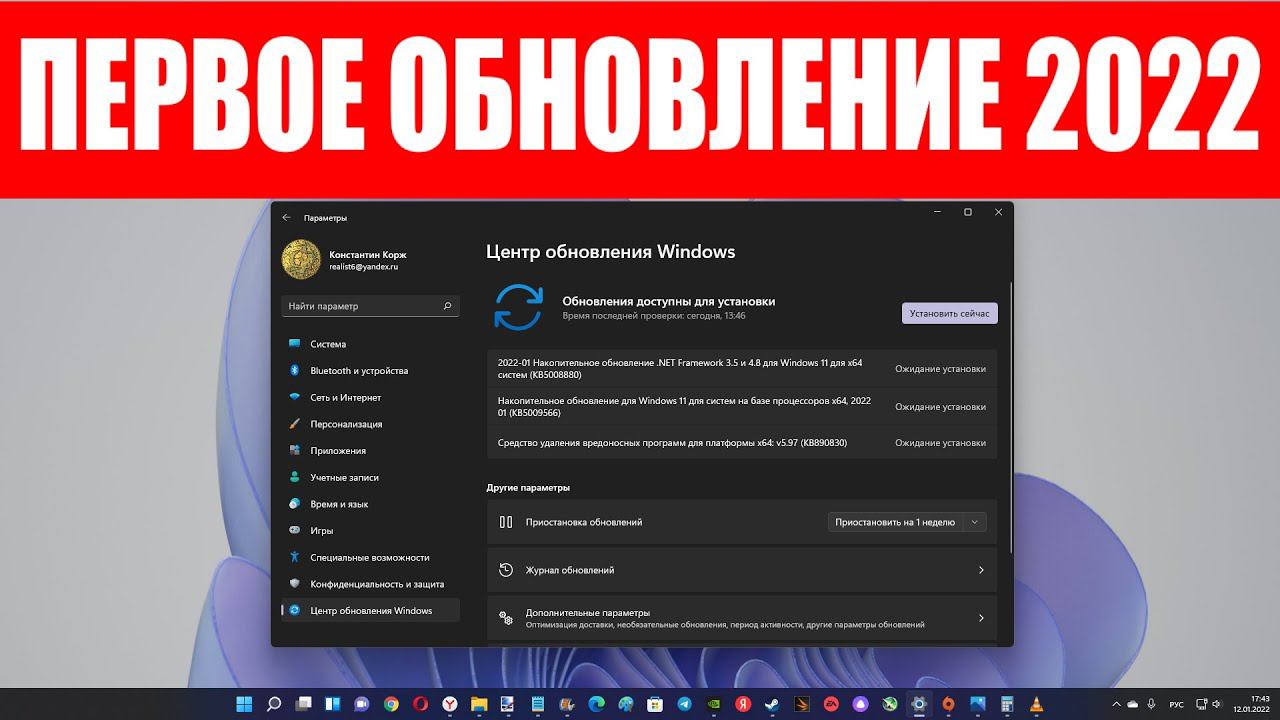The width and height of the screenshot is (1280, 720).
Task: Open Calculator from taskbar
Action: 1007,703
